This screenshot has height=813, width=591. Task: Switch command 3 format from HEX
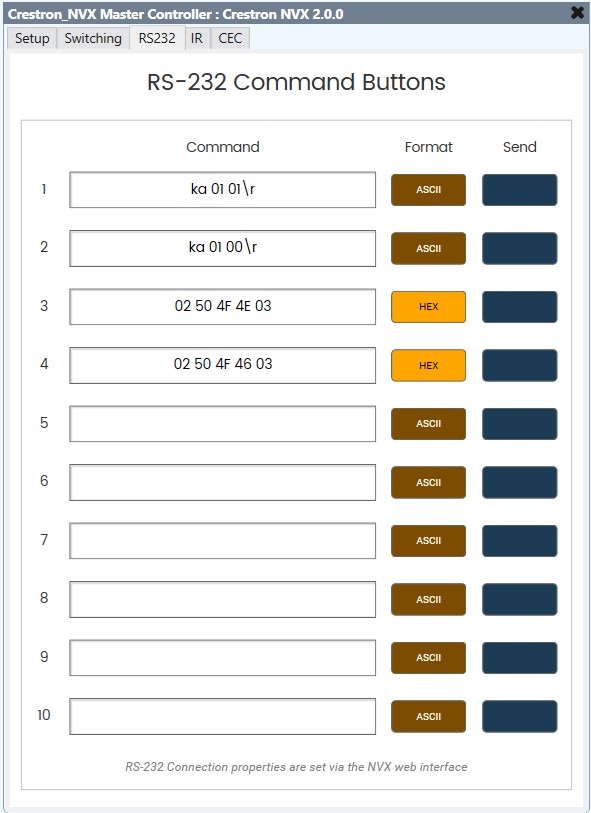(428, 307)
